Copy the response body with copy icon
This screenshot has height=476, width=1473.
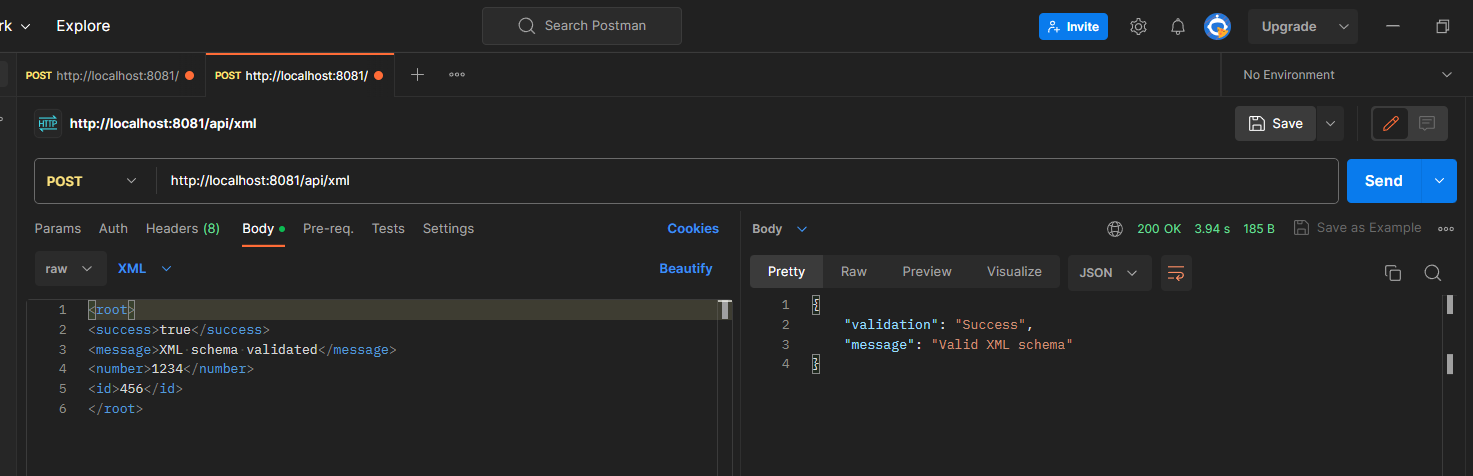(x=1392, y=273)
